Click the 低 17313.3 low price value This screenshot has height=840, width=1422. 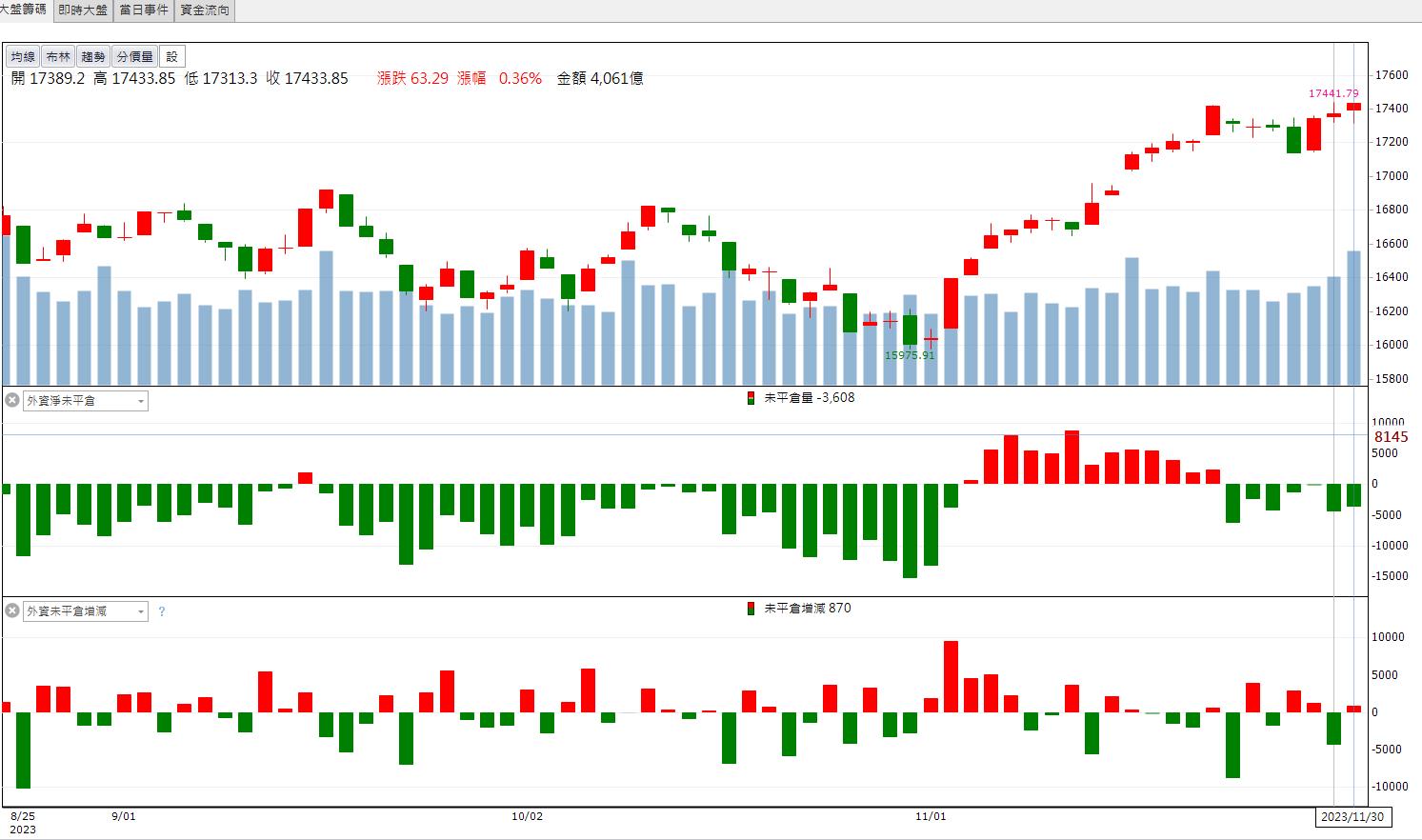221,78
